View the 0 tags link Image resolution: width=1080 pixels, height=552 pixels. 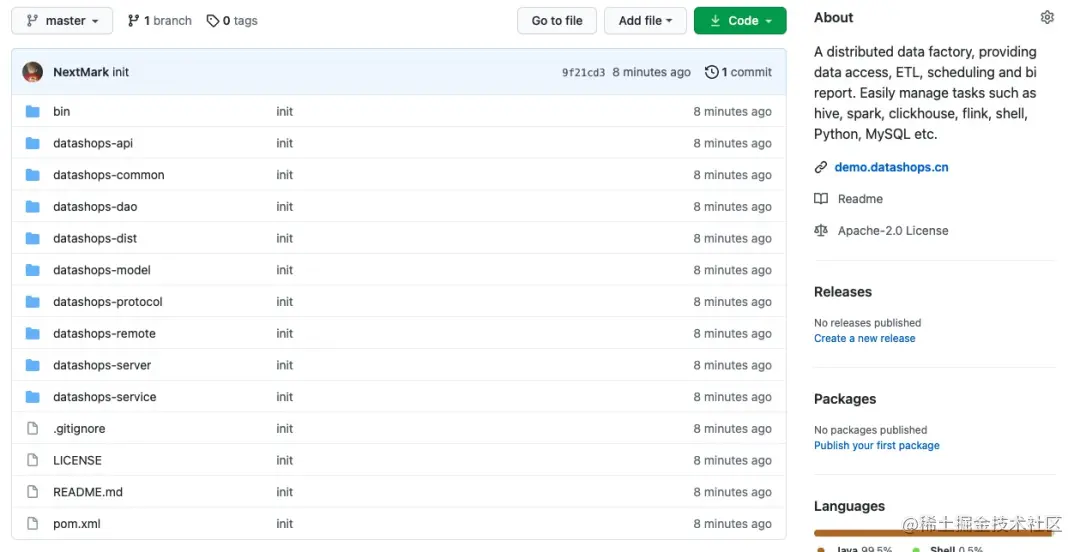232,21
